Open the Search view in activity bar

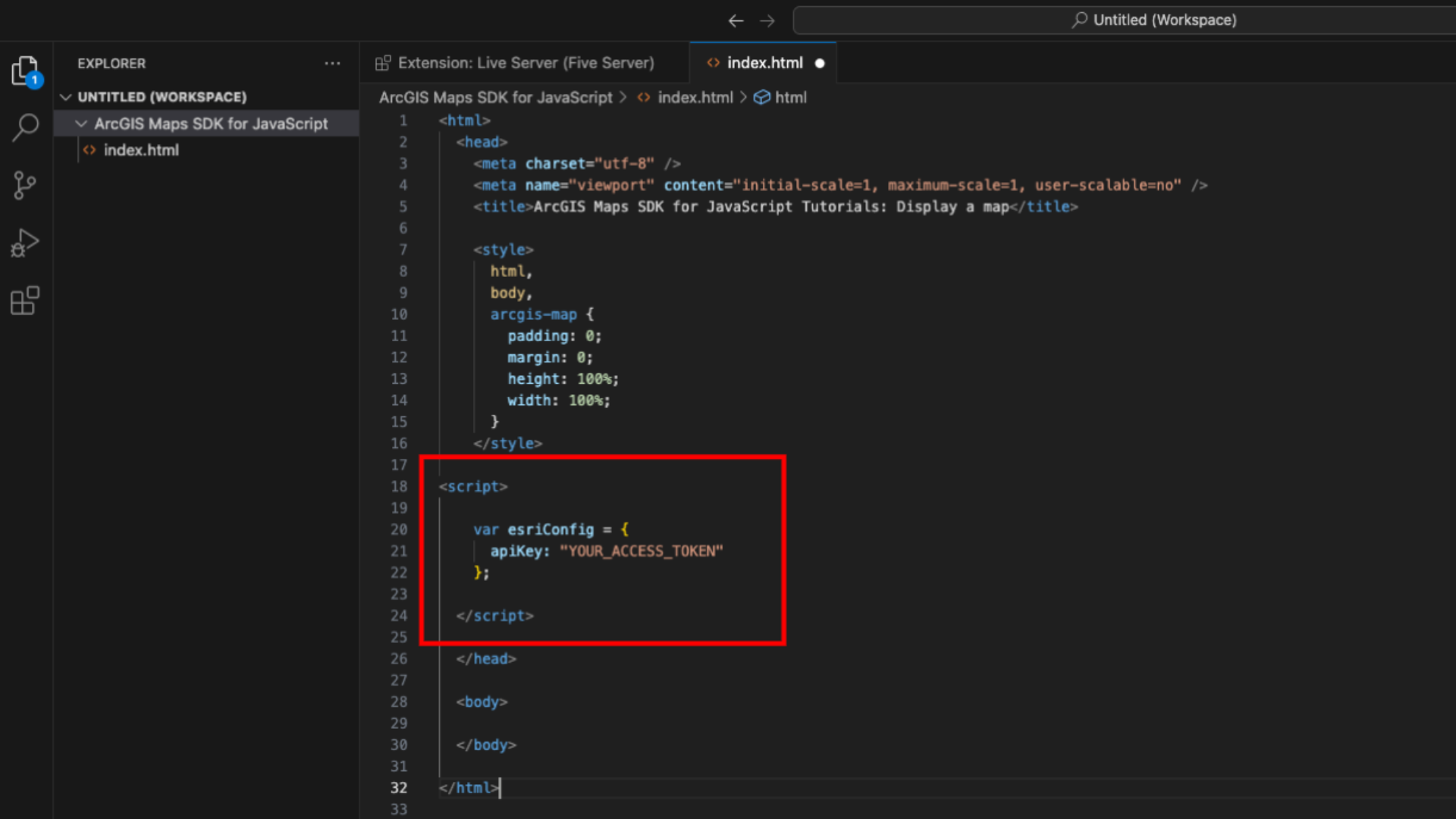(25, 127)
